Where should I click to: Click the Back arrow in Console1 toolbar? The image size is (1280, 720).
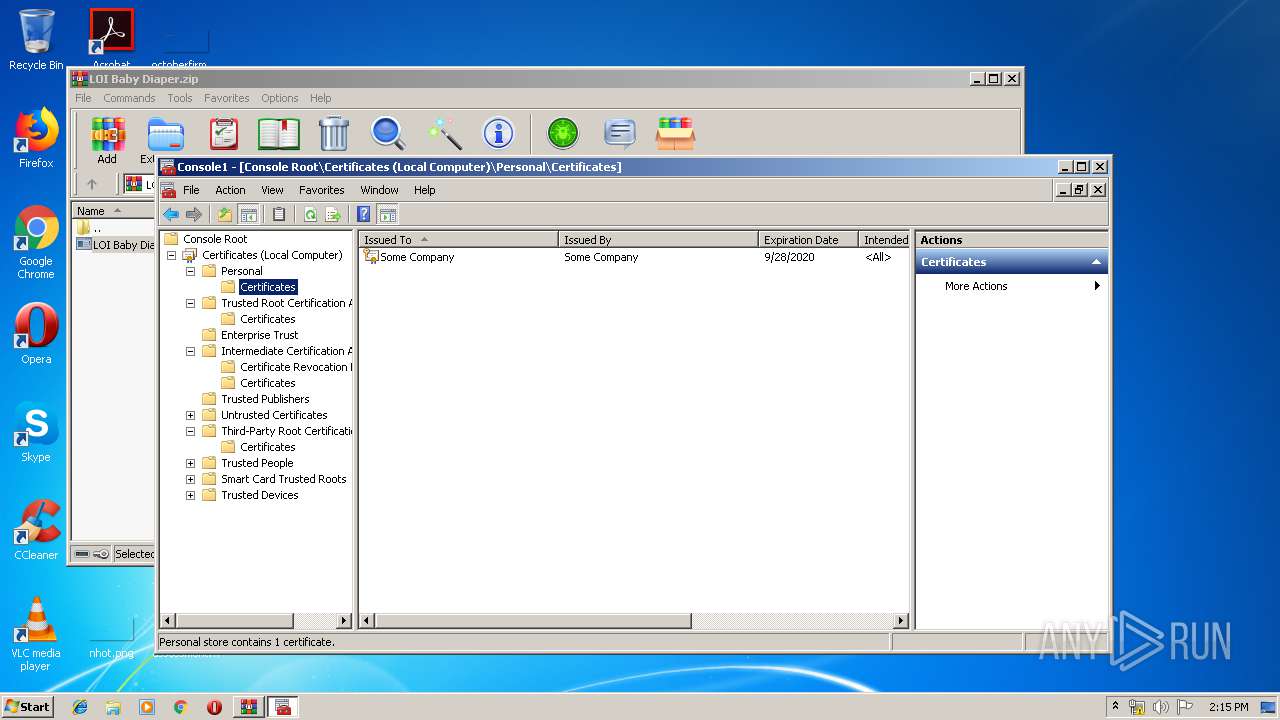pos(171,214)
